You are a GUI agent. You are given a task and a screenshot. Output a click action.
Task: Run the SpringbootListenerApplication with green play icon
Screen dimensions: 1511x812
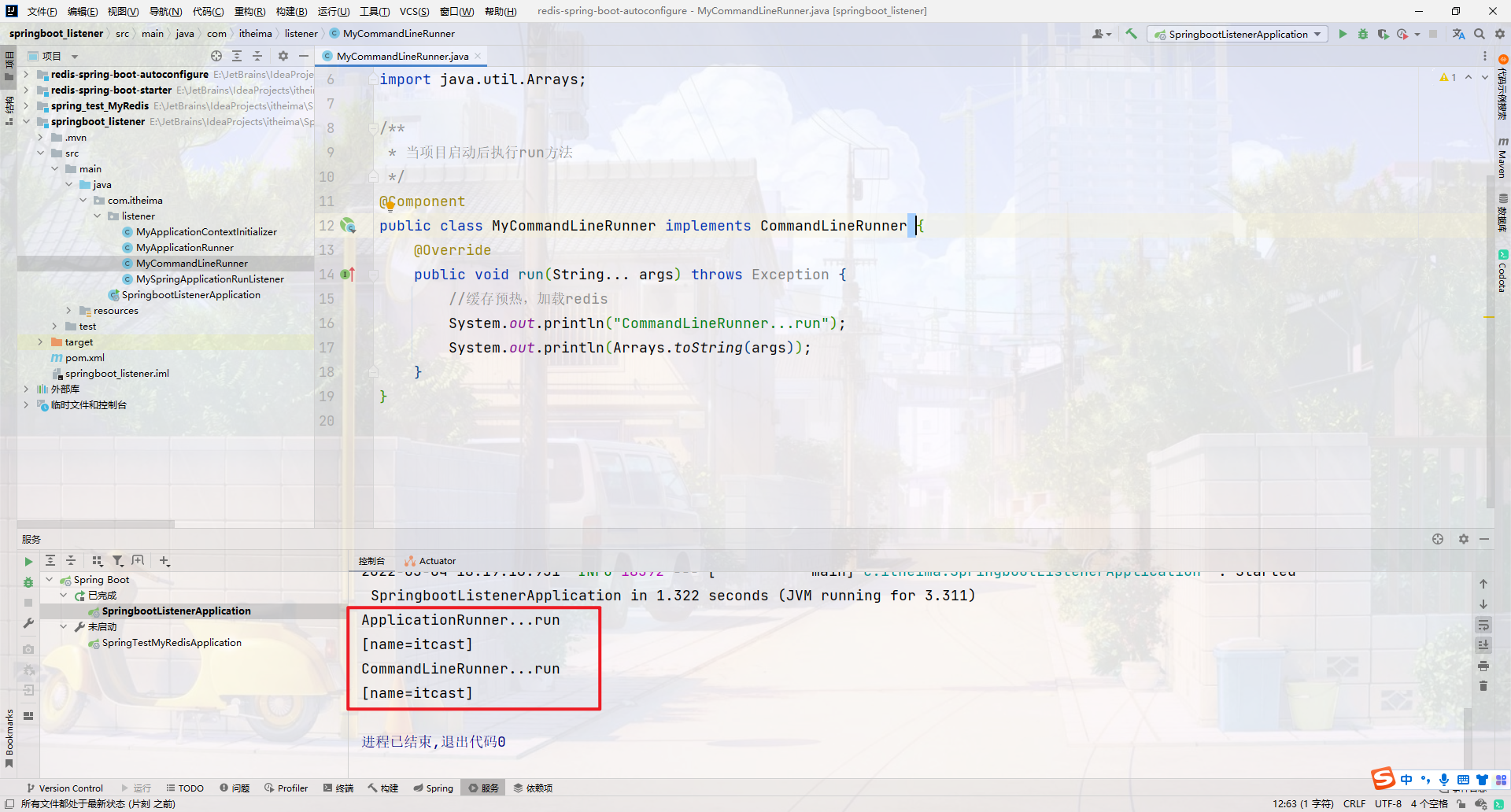(1343, 34)
